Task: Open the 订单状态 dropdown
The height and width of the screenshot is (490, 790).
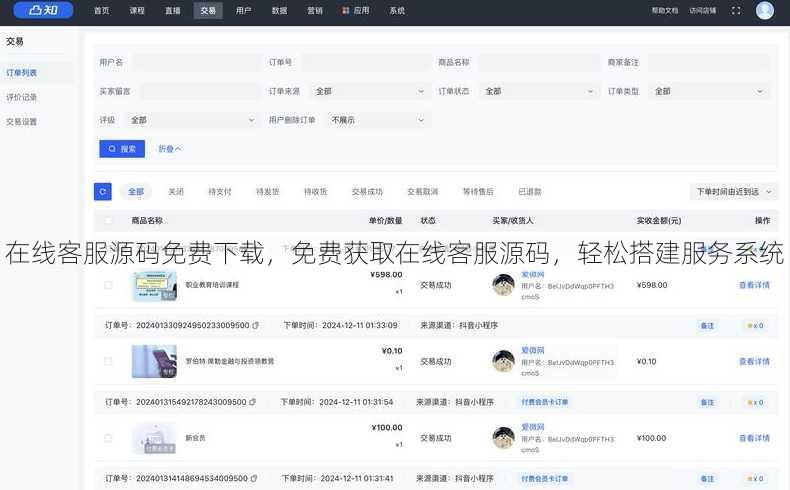Action: pyautogui.click(x=538, y=91)
